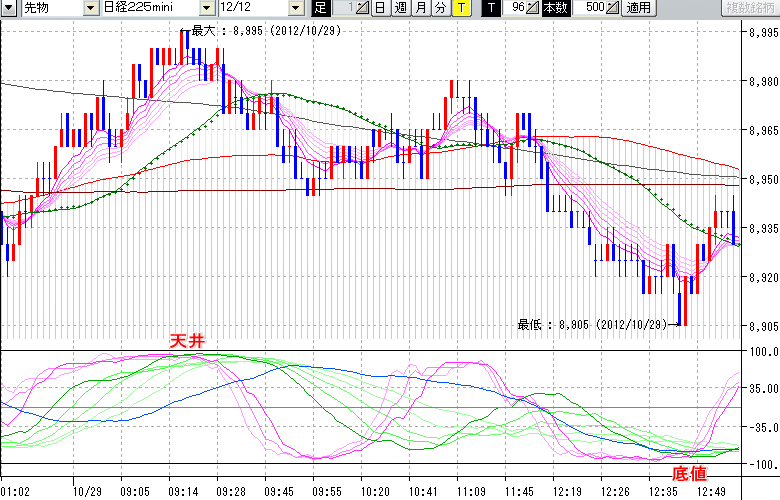Click the yellow T tick button

(x=460, y=8)
